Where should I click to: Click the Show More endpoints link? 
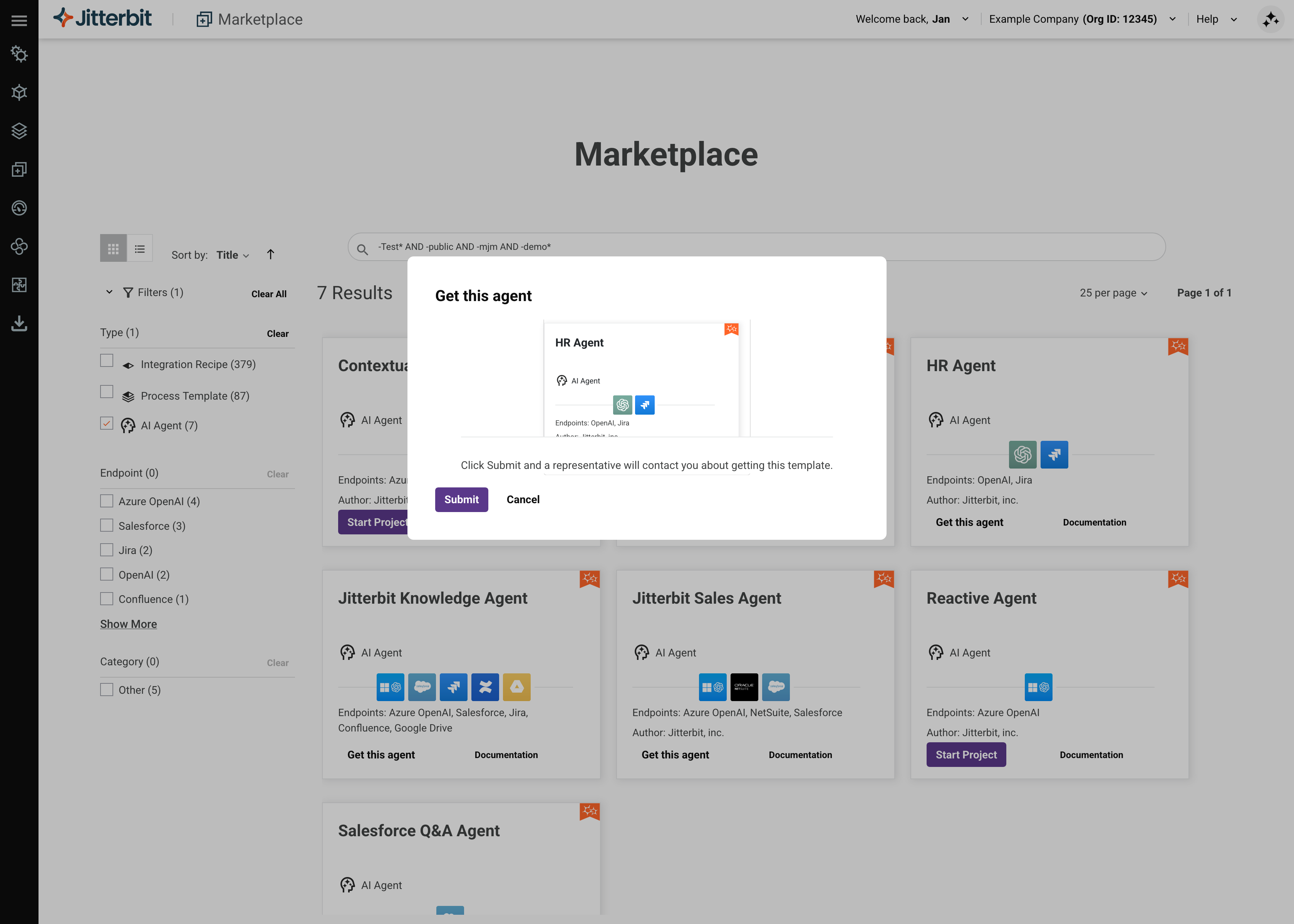tap(129, 624)
